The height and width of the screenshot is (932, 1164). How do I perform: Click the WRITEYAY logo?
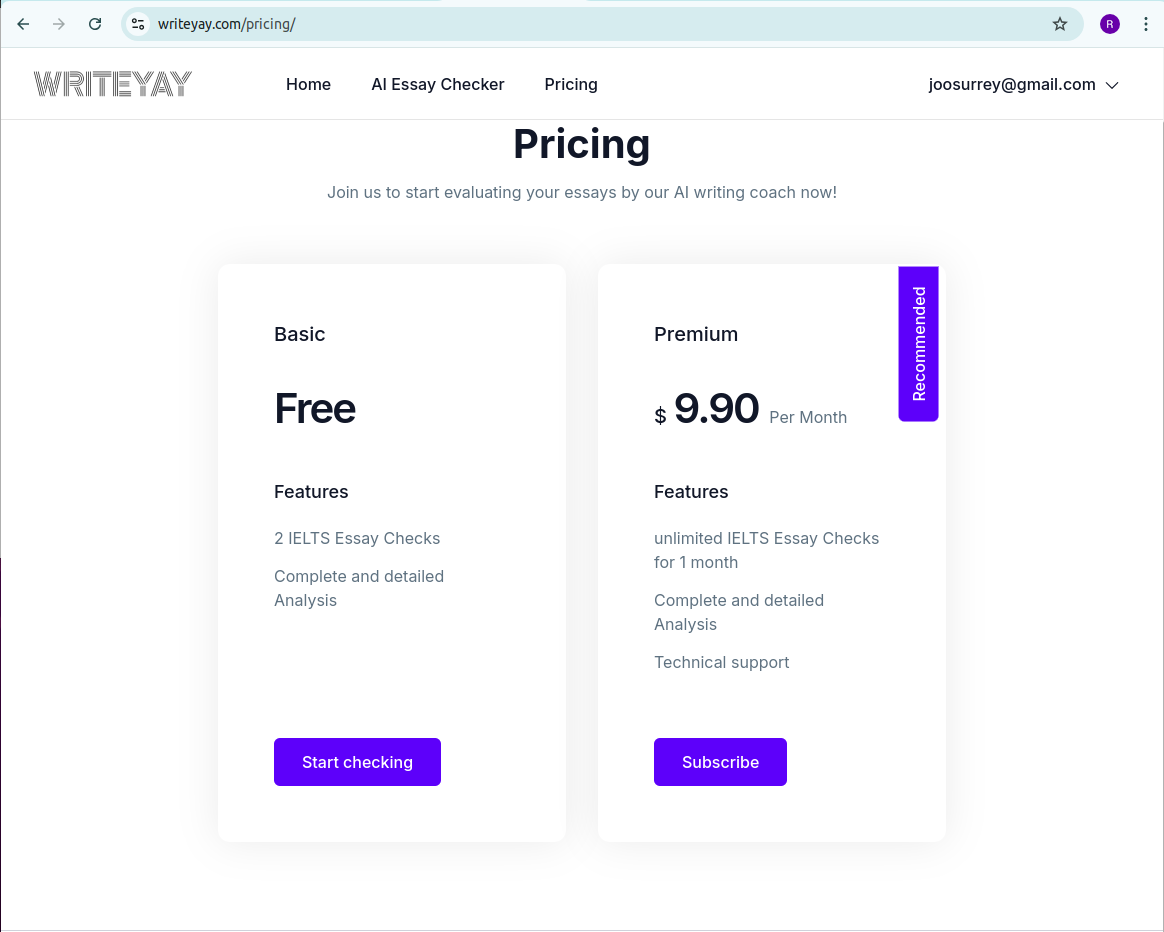click(x=113, y=84)
